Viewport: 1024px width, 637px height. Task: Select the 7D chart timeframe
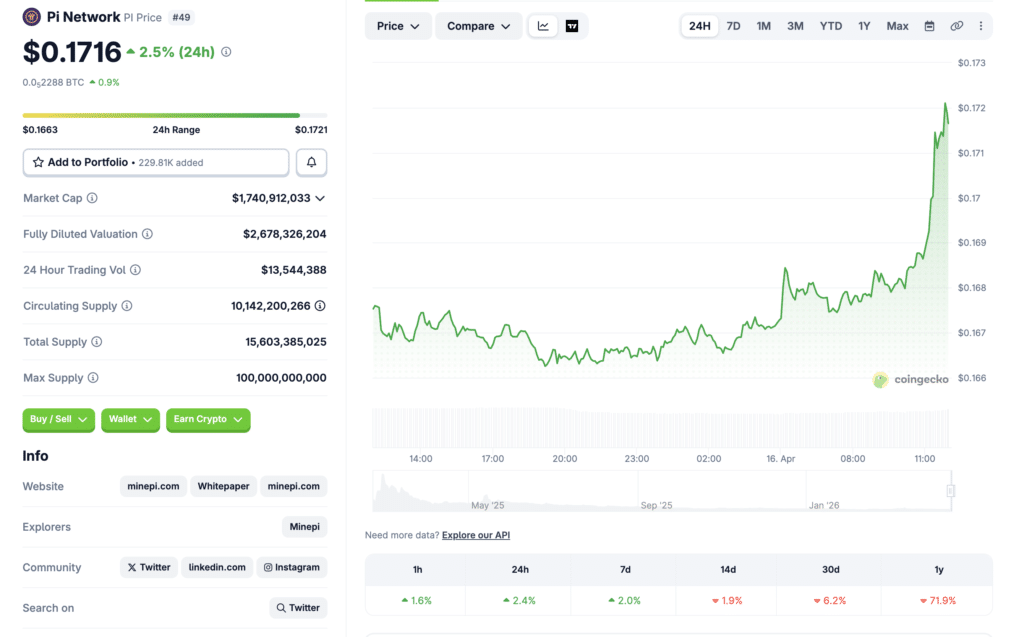pos(733,26)
